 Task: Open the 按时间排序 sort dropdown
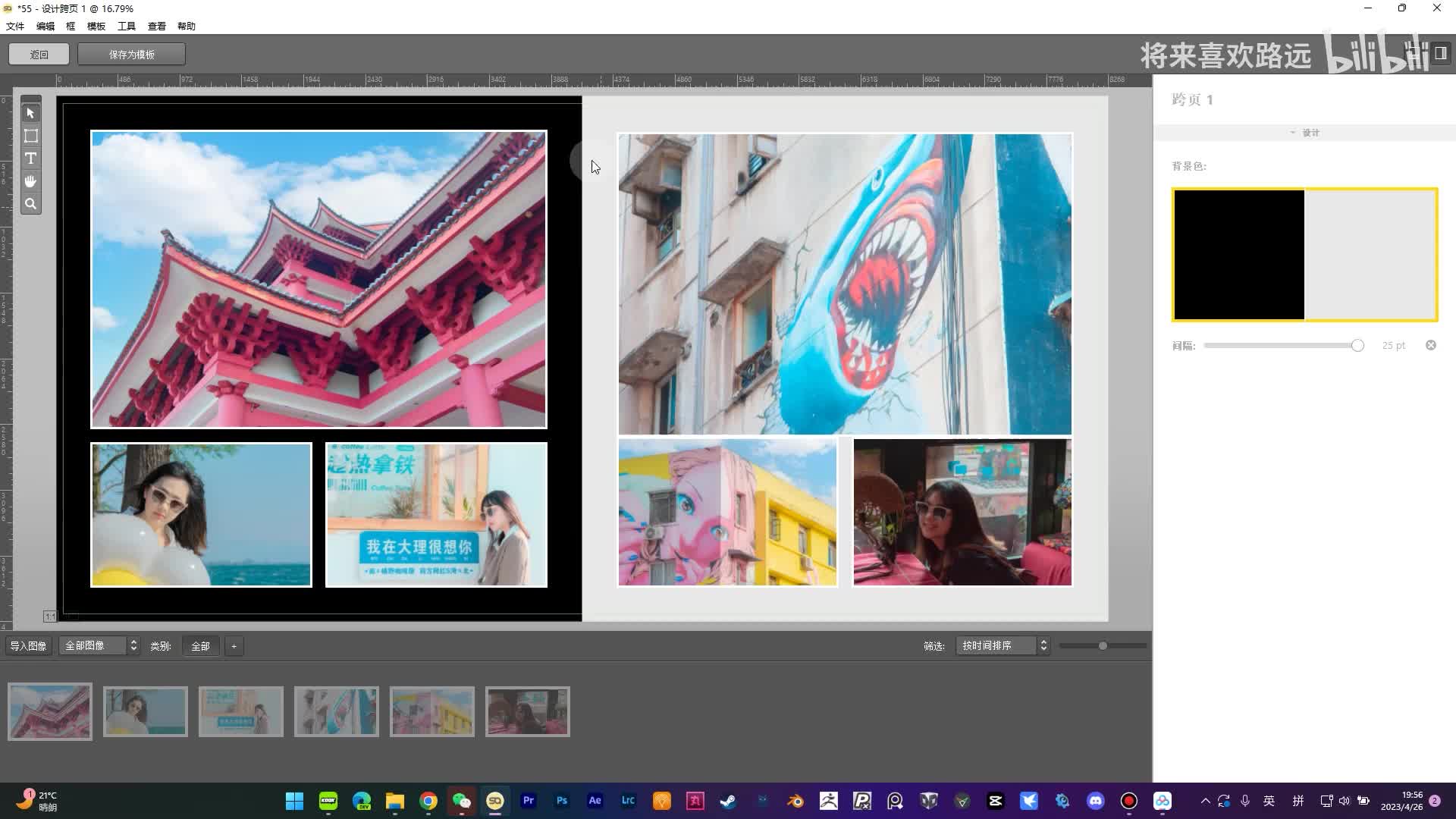click(x=1003, y=646)
